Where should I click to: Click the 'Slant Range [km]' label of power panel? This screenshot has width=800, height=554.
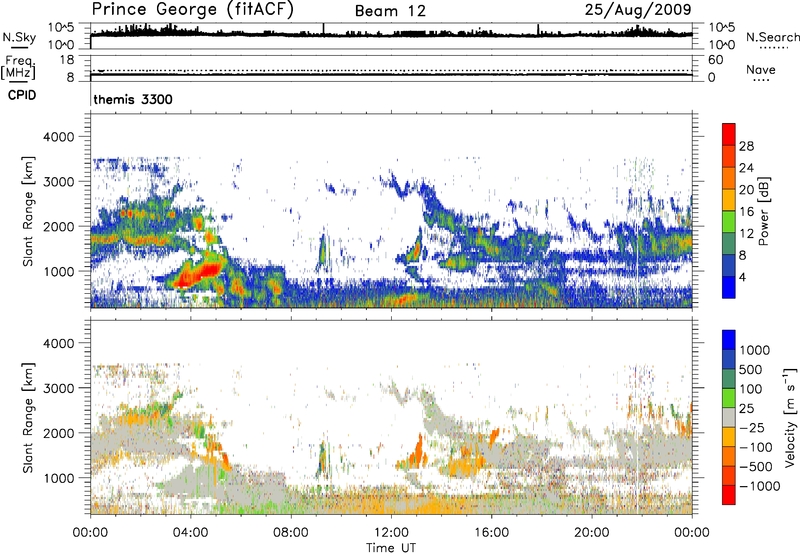point(28,211)
